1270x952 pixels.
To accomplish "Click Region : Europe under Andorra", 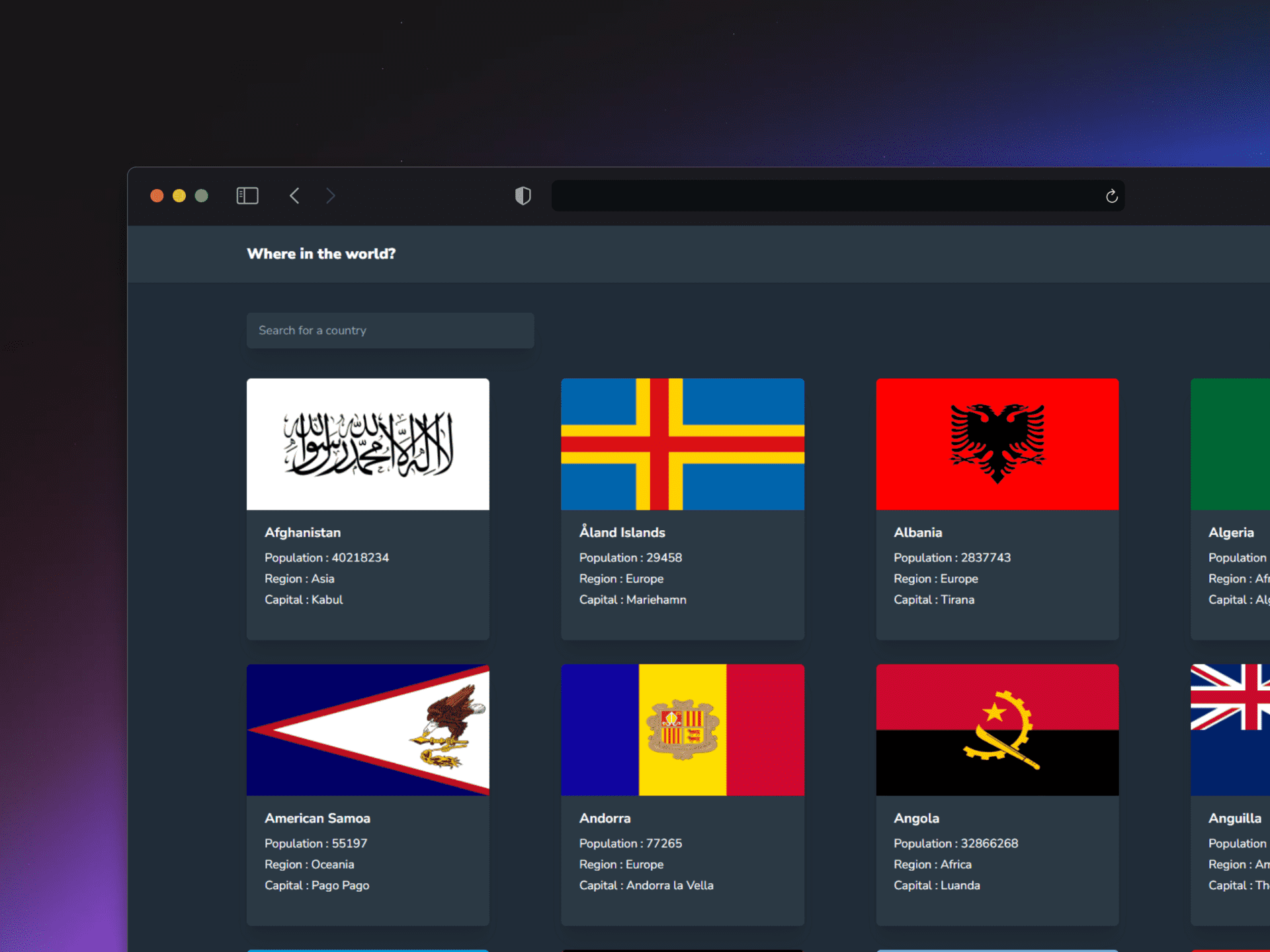I will point(621,864).
